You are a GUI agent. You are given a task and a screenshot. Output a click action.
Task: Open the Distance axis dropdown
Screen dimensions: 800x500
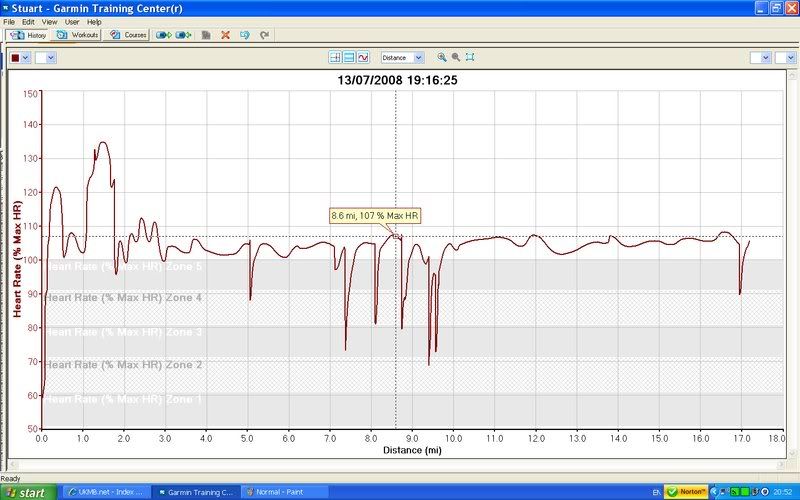pos(418,58)
